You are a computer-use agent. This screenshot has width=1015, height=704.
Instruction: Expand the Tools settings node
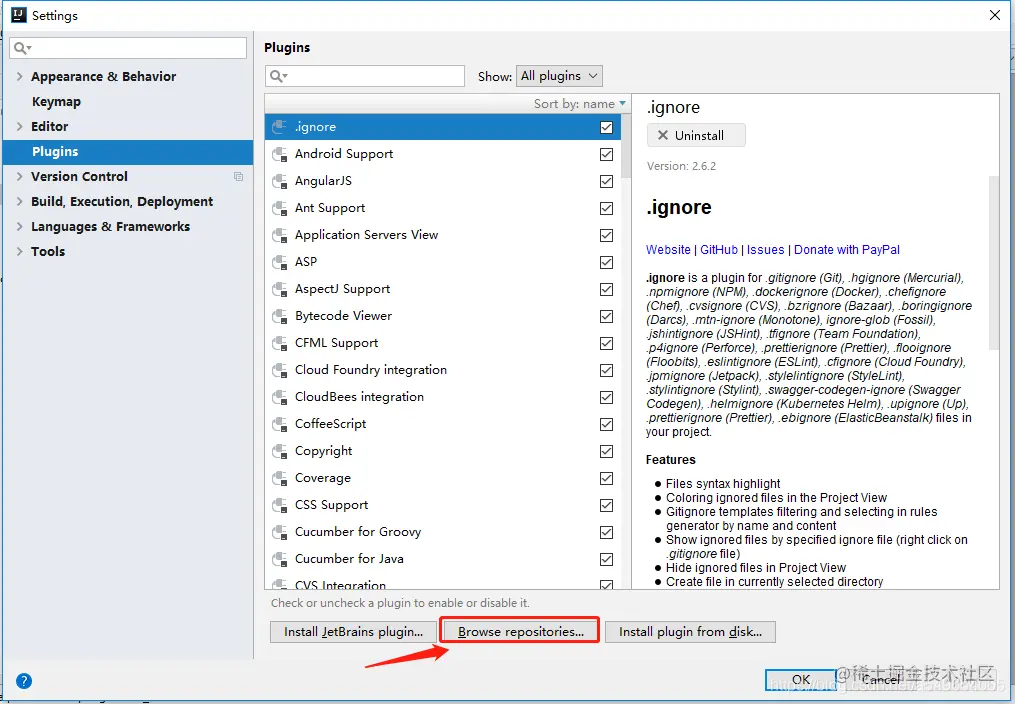pos(19,251)
